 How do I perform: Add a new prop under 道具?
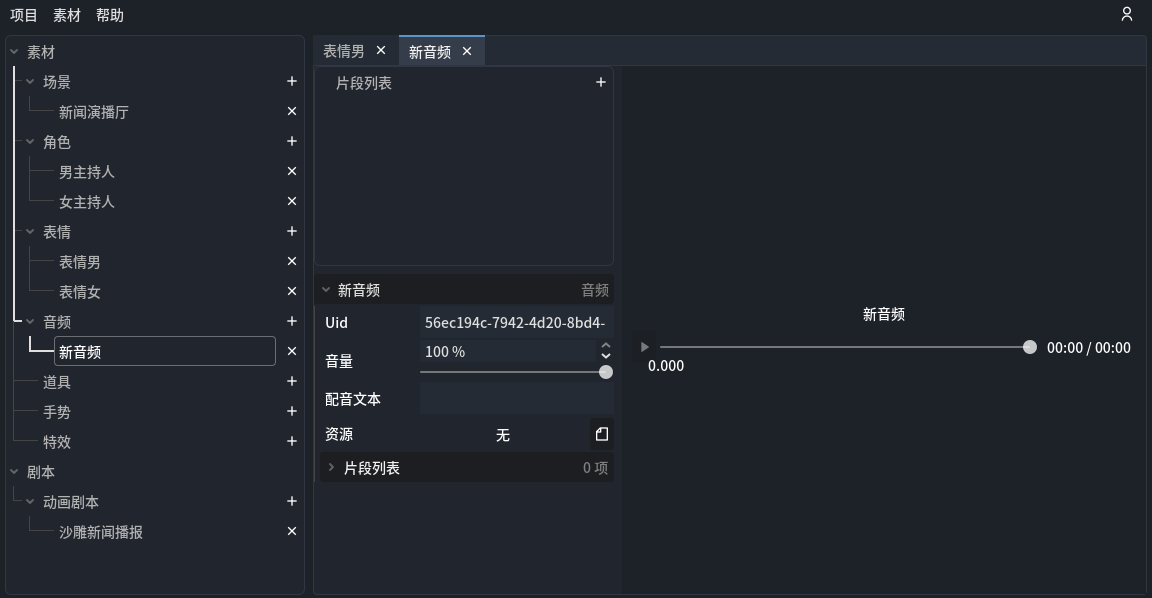click(291, 381)
